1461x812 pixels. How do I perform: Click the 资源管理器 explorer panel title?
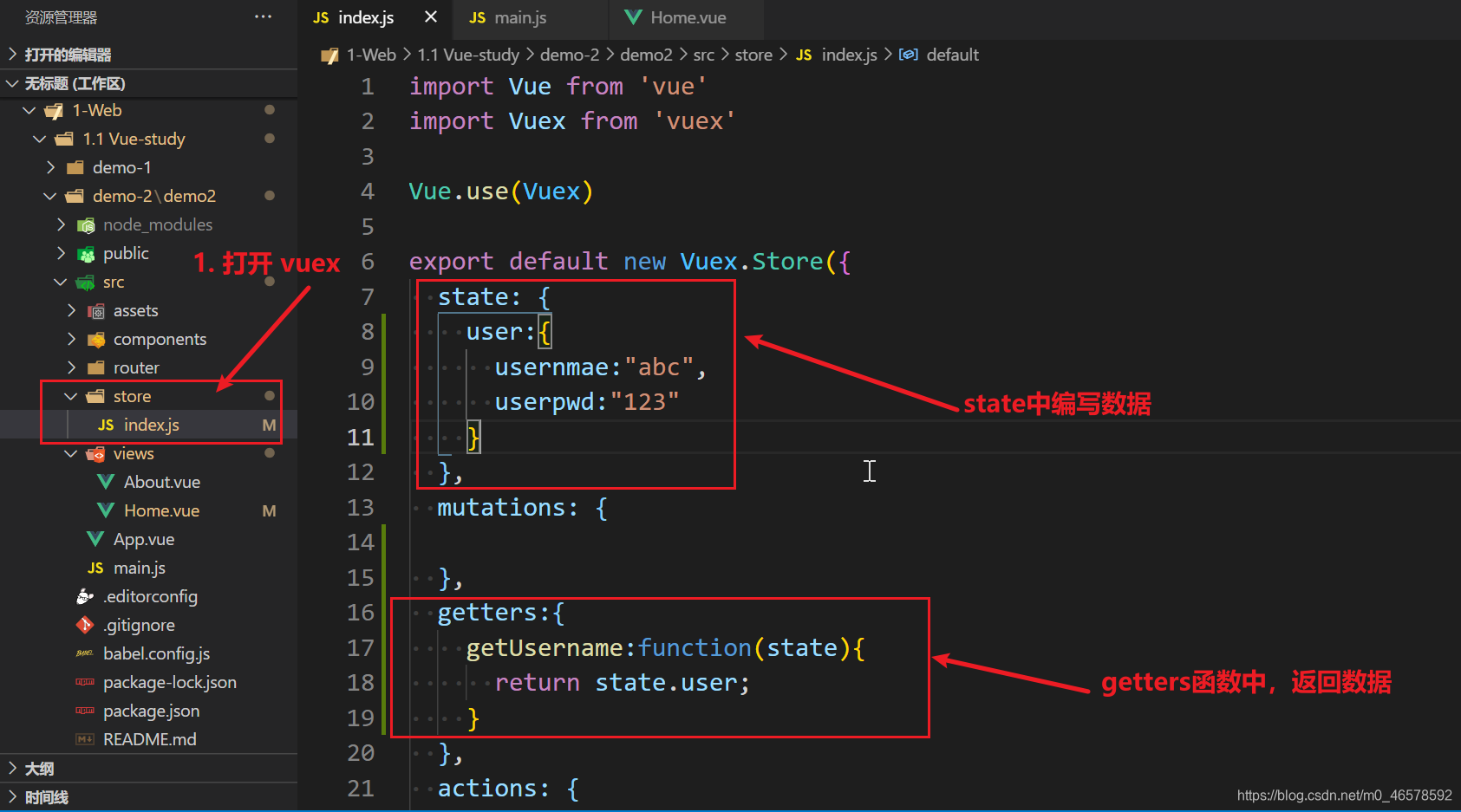pos(61,17)
